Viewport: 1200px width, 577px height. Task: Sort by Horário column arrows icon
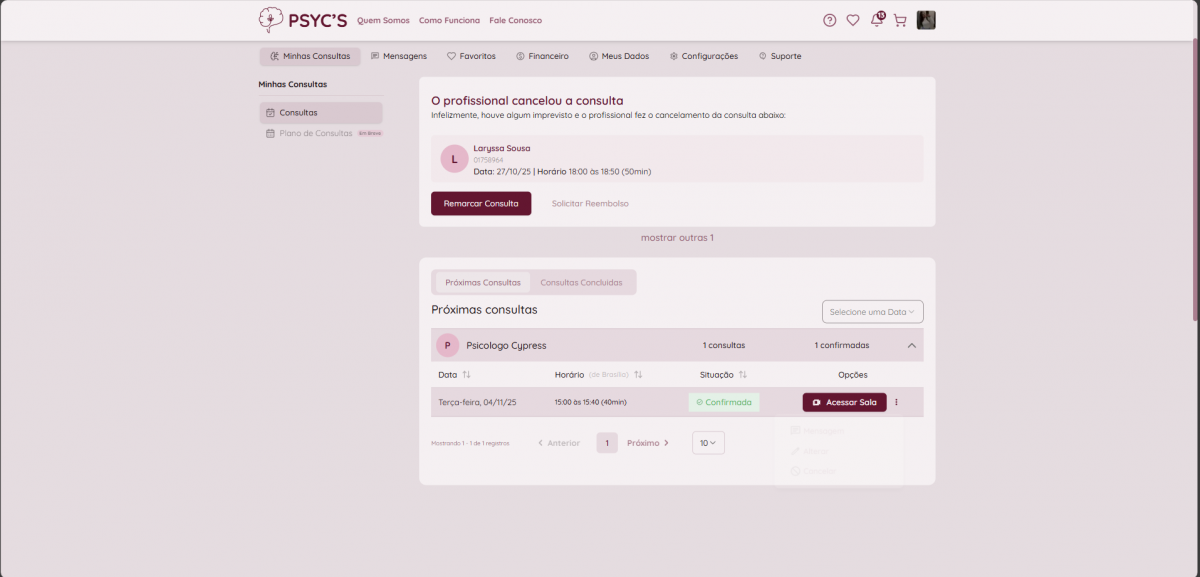coord(638,375)
